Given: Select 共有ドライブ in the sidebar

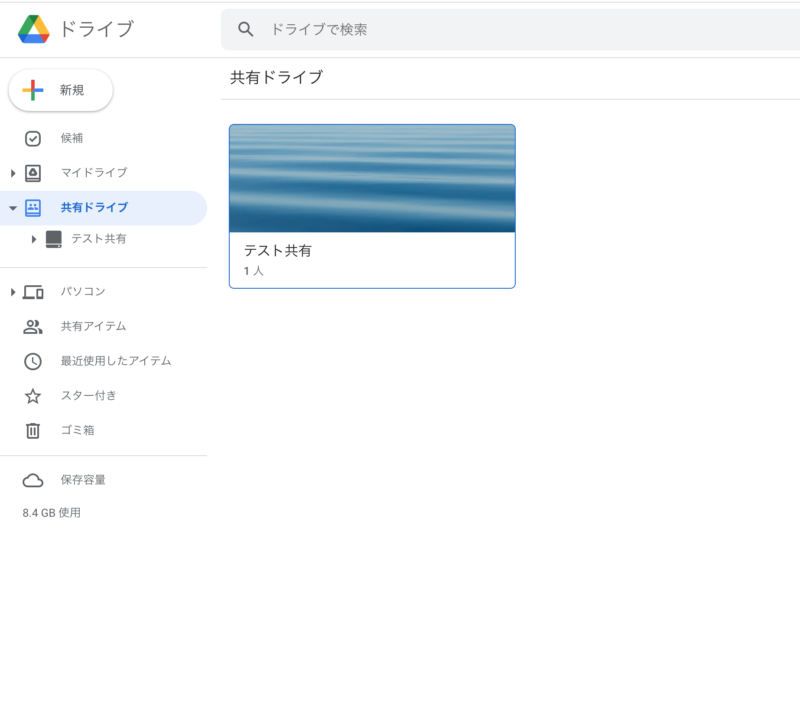Looking at the screenshot, I should click(104, 208).
